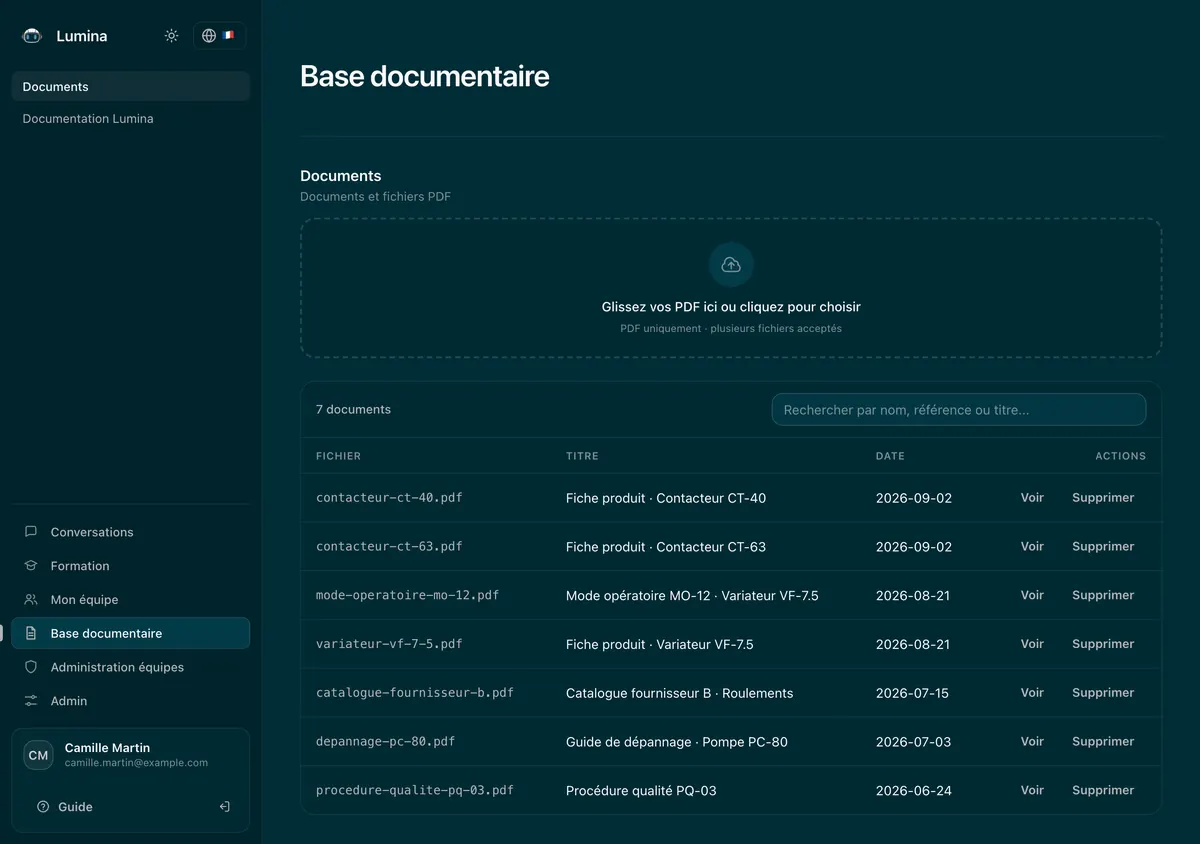Image resolution: width=1200 pixels, height=844 pixels.
Task: Click filename mode-operatoire-mo-12.pdf
Action: 407,595
